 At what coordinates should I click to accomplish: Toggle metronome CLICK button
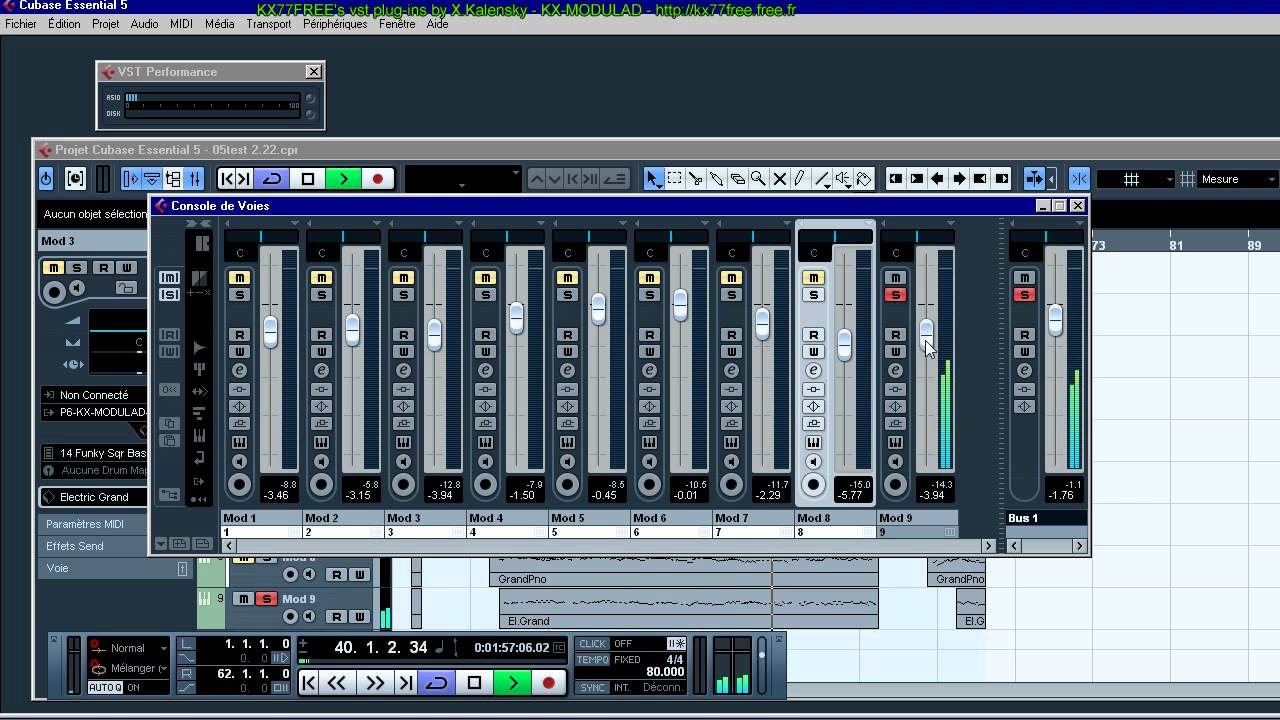coord(593,644)
